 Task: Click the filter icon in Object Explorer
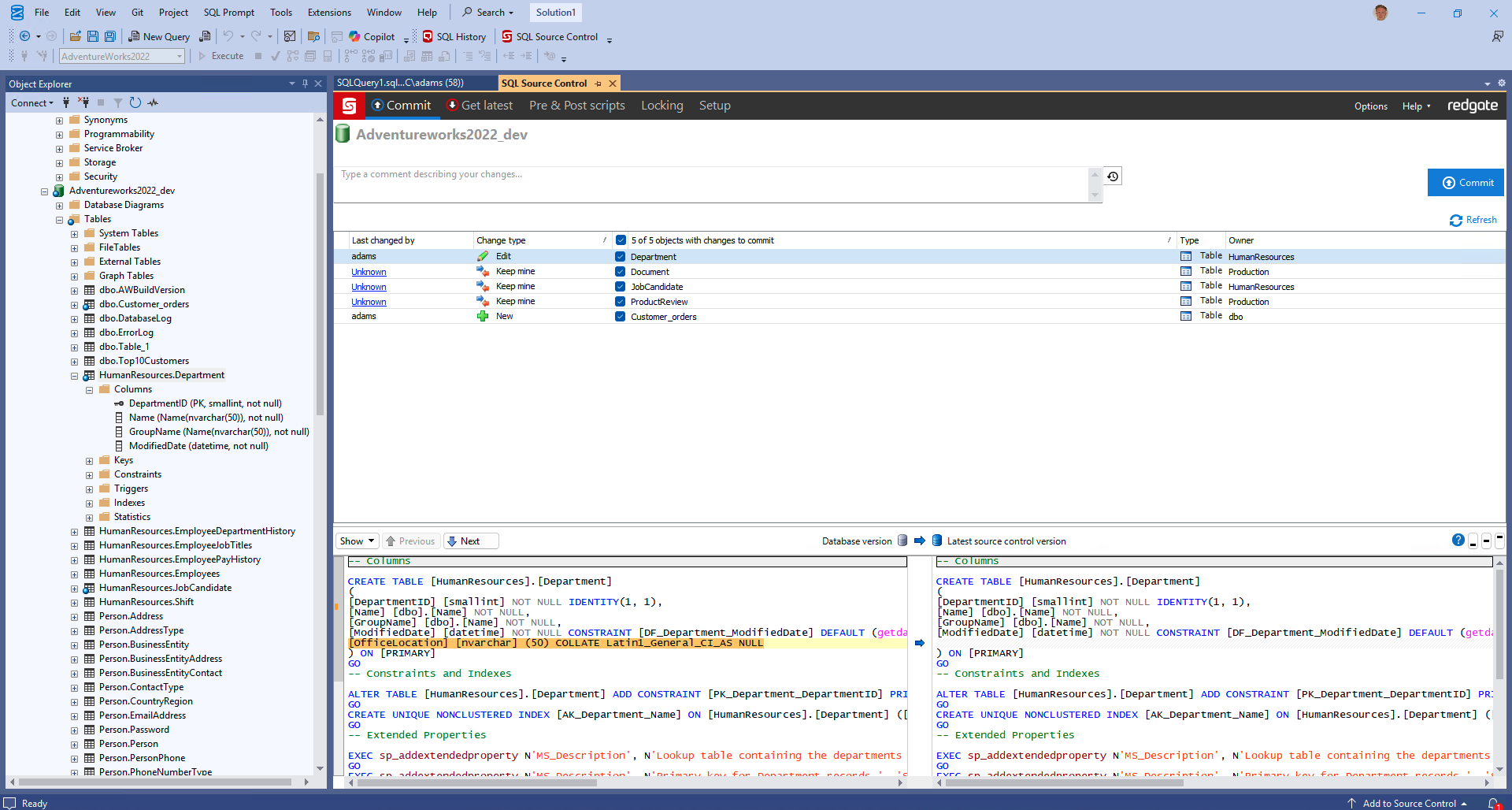click(x=118, y=102)
